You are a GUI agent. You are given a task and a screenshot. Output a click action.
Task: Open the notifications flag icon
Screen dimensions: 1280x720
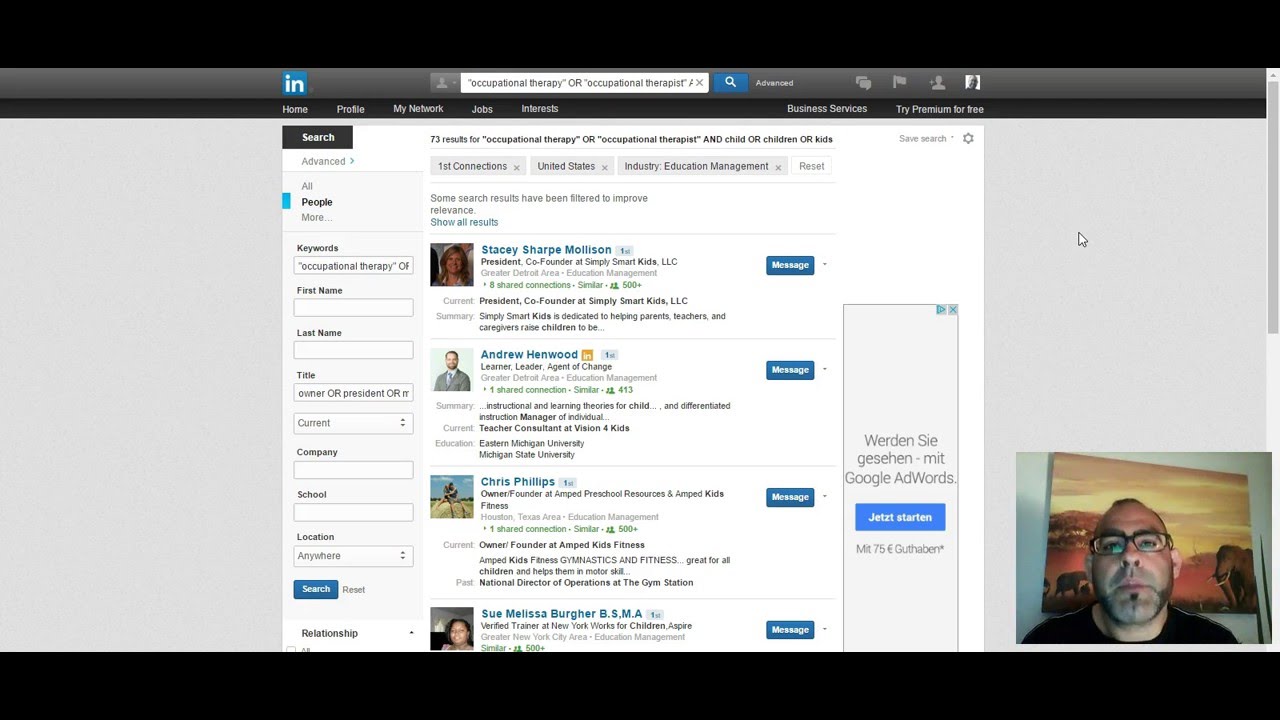(899, 83)
